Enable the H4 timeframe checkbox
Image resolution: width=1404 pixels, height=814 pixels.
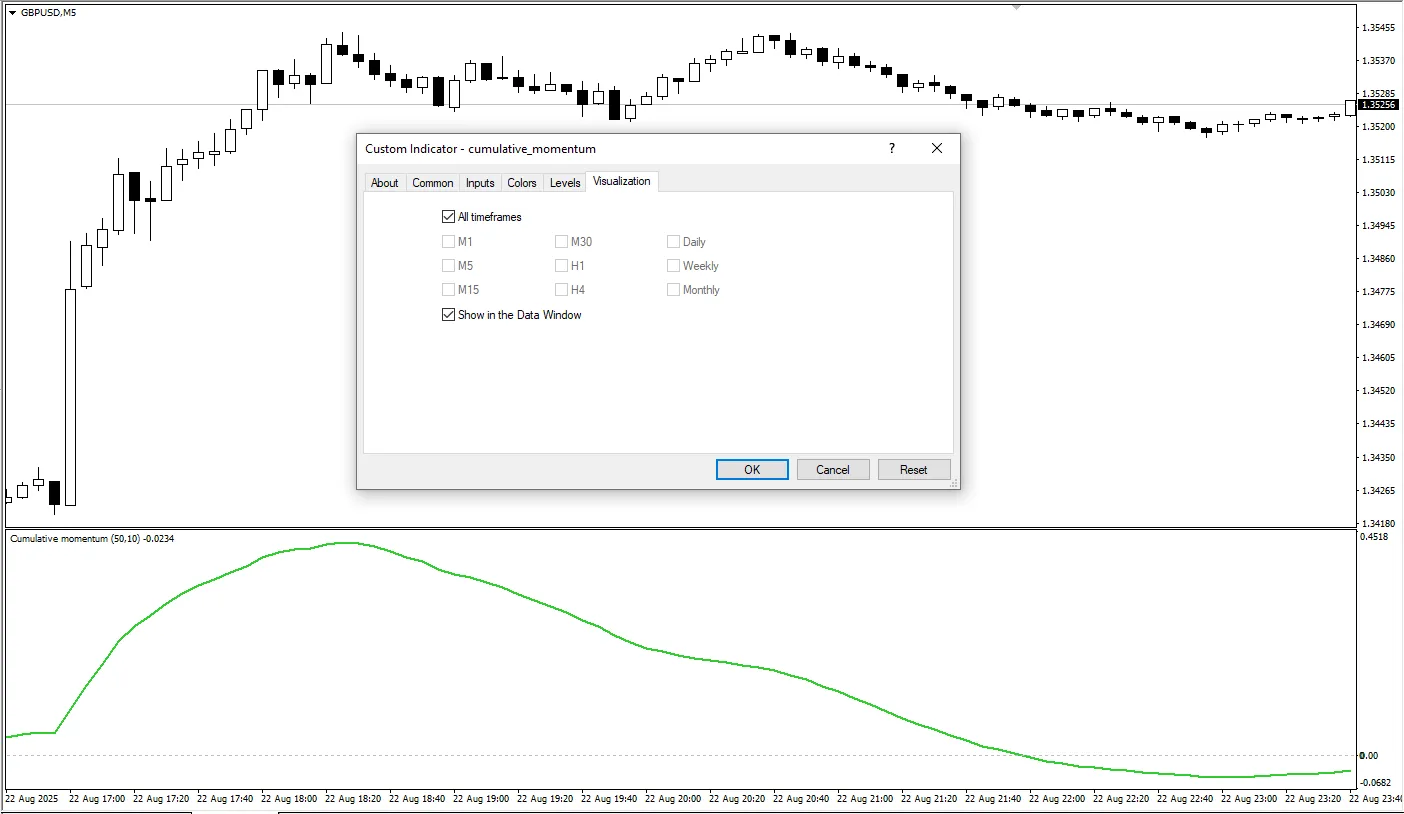561,289
